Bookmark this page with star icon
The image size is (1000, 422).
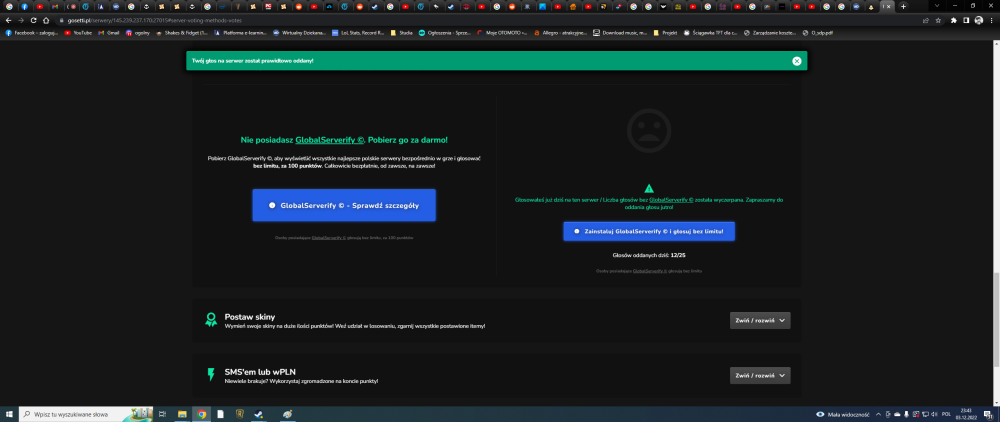click(x=938, y=20)
